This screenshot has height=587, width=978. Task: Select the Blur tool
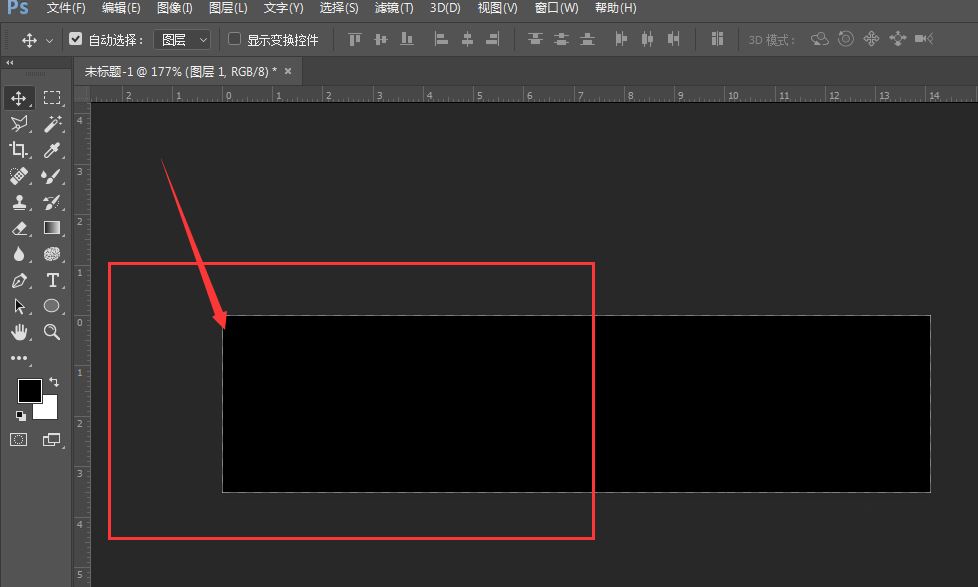[x=19, y=254]
